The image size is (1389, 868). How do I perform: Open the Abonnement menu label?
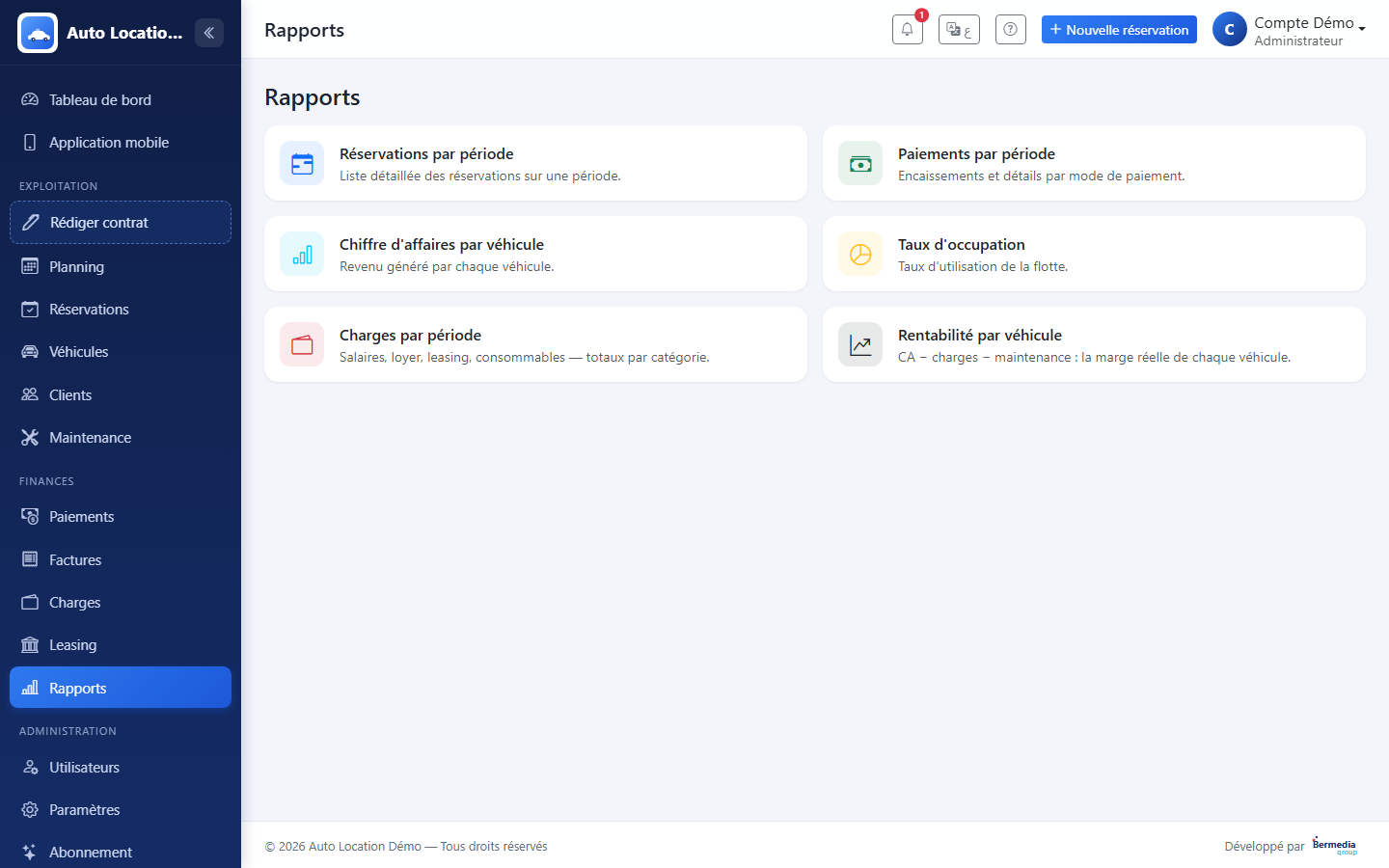(x=91, y=852)
